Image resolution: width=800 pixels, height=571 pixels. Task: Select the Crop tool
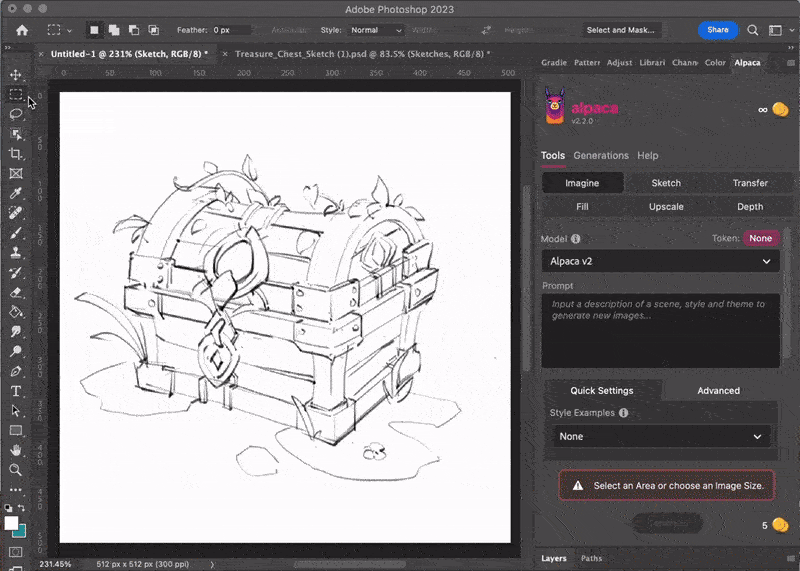pos(15,154)
